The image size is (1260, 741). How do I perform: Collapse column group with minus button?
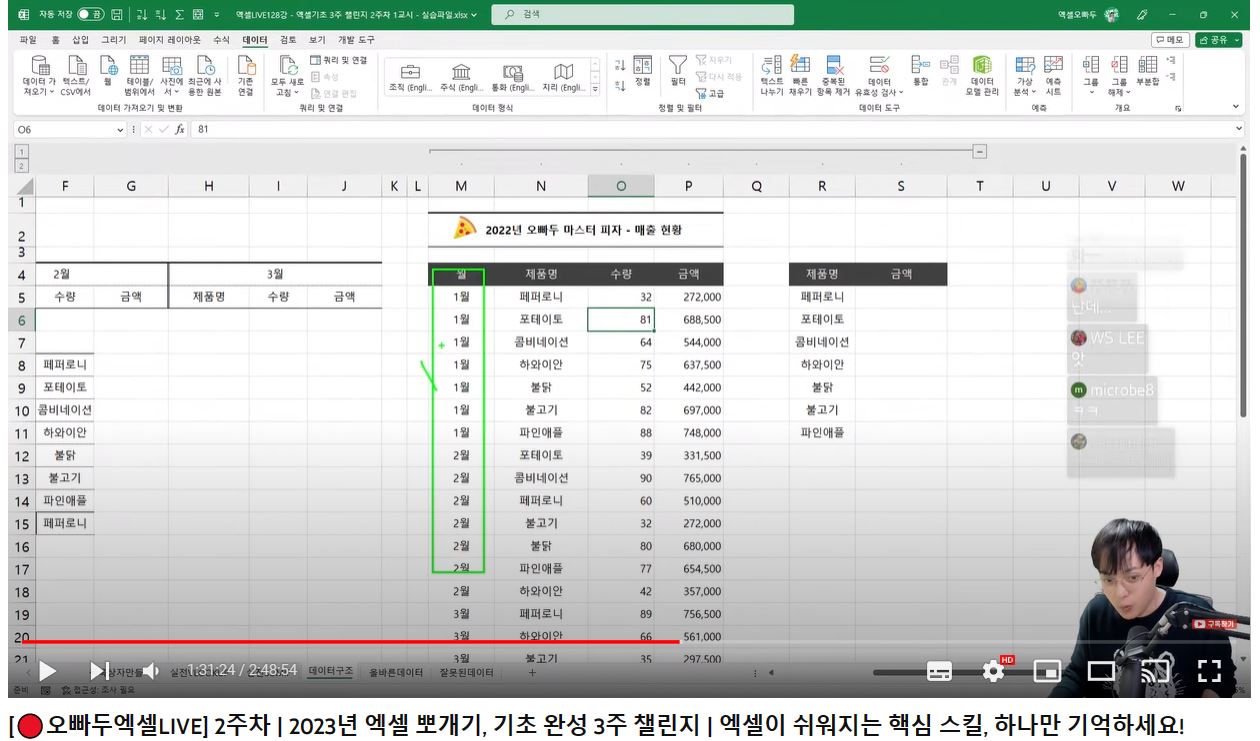pos(980,151)
